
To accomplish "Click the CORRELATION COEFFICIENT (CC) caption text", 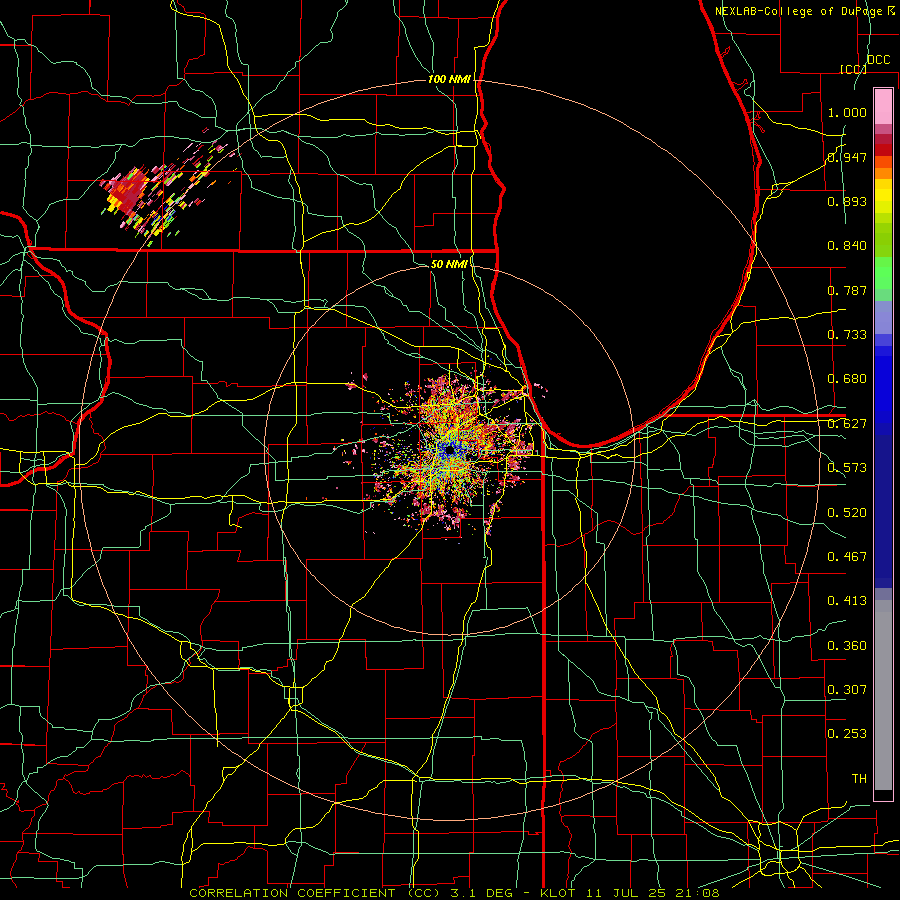I will coord(315,893).
